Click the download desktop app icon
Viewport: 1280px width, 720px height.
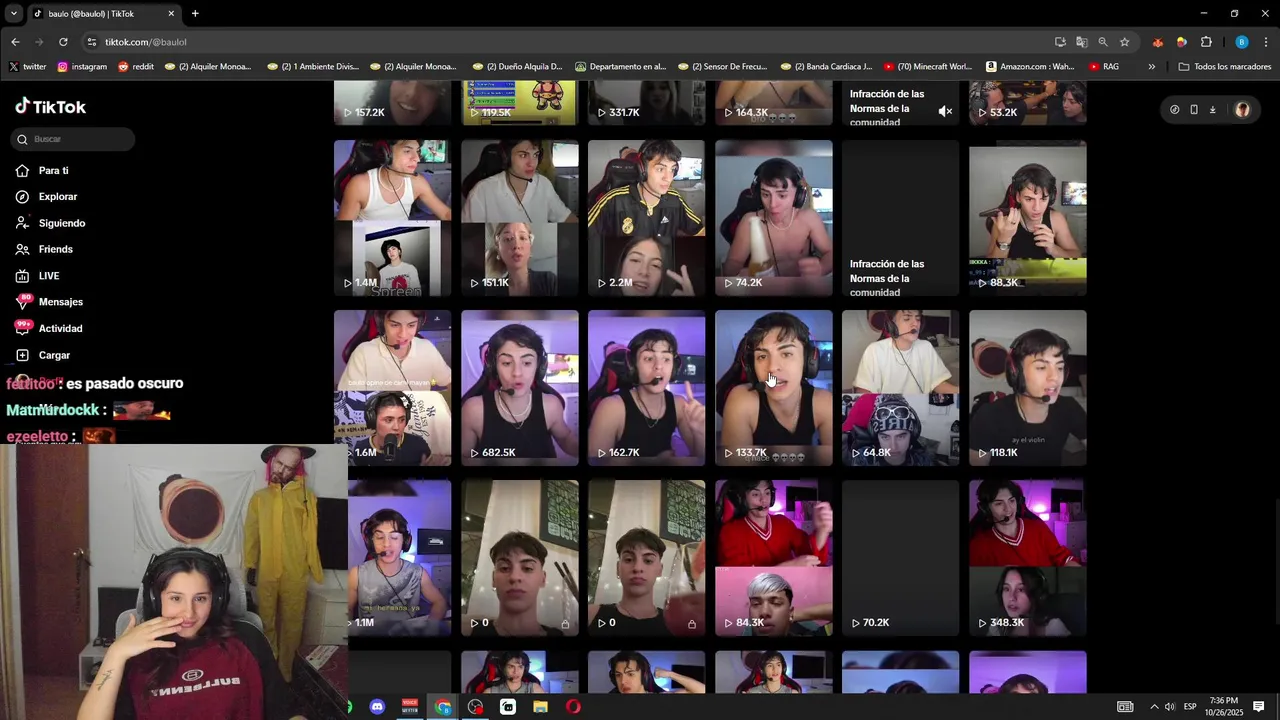point(1213,110)
